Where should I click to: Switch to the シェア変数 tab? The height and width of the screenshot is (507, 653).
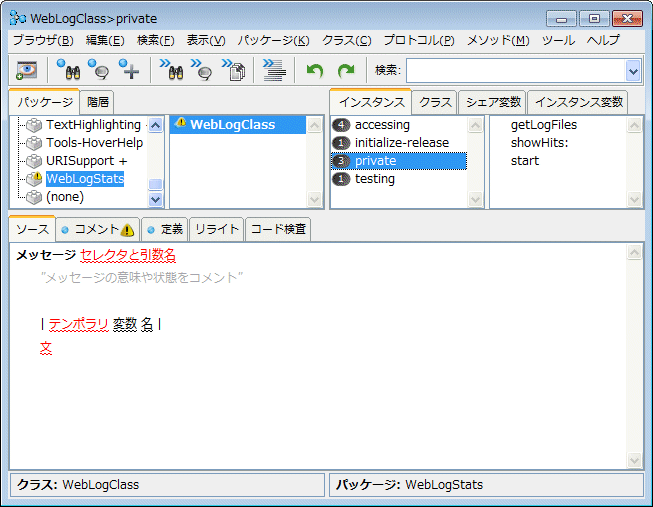point(493,102)
